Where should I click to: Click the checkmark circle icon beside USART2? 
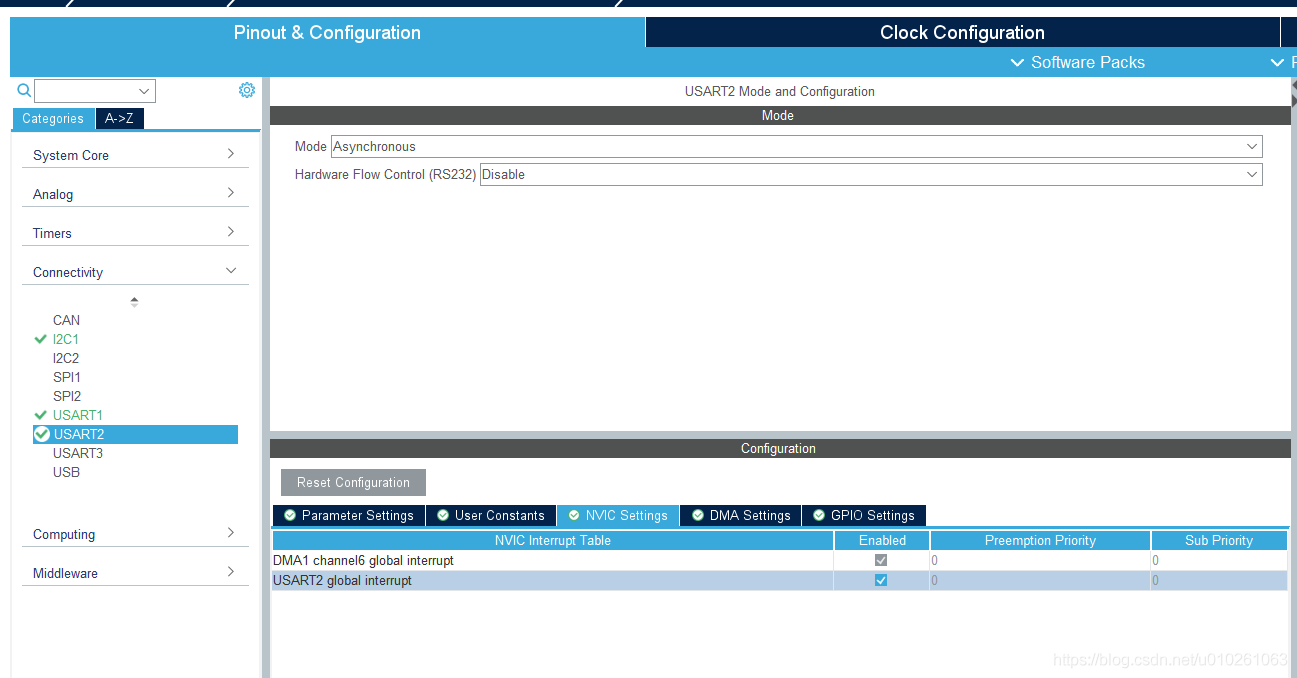point(42,434)
